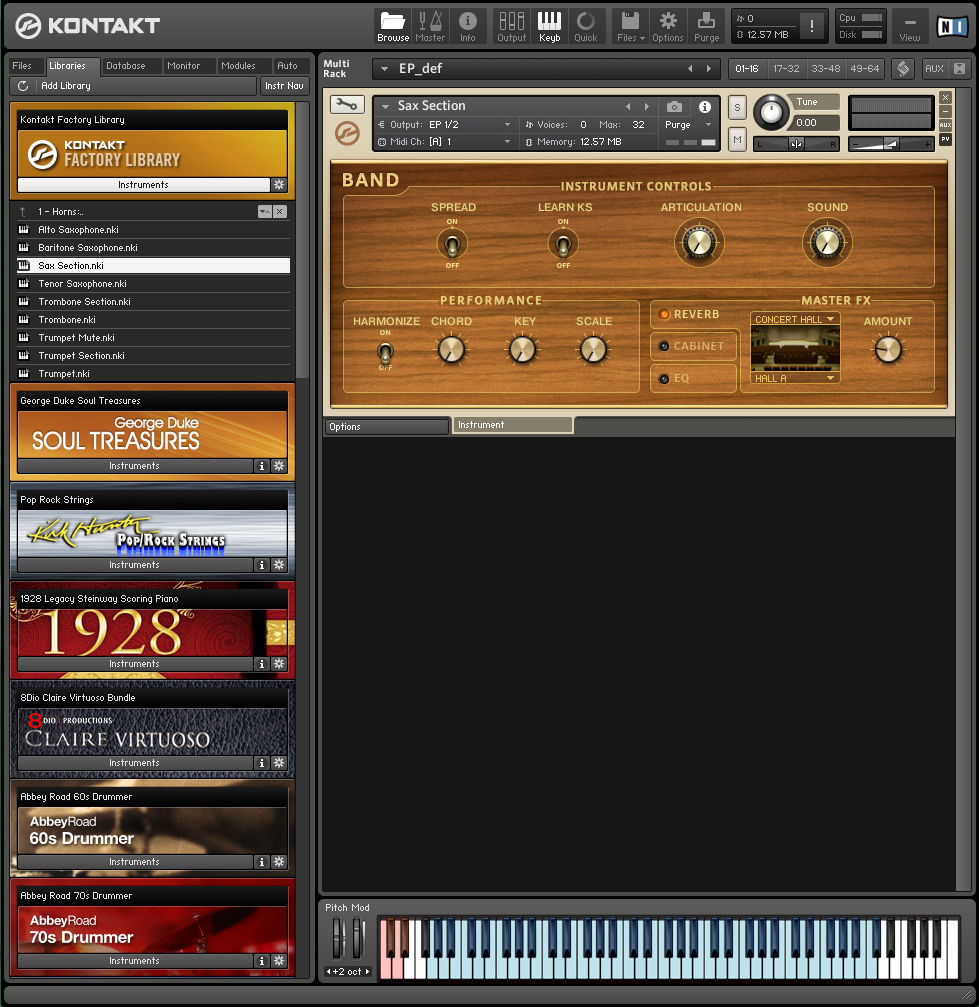Click the snapshot camera icon
The width and height of the screenshot is (979, 1007).
tap(674, 107)
